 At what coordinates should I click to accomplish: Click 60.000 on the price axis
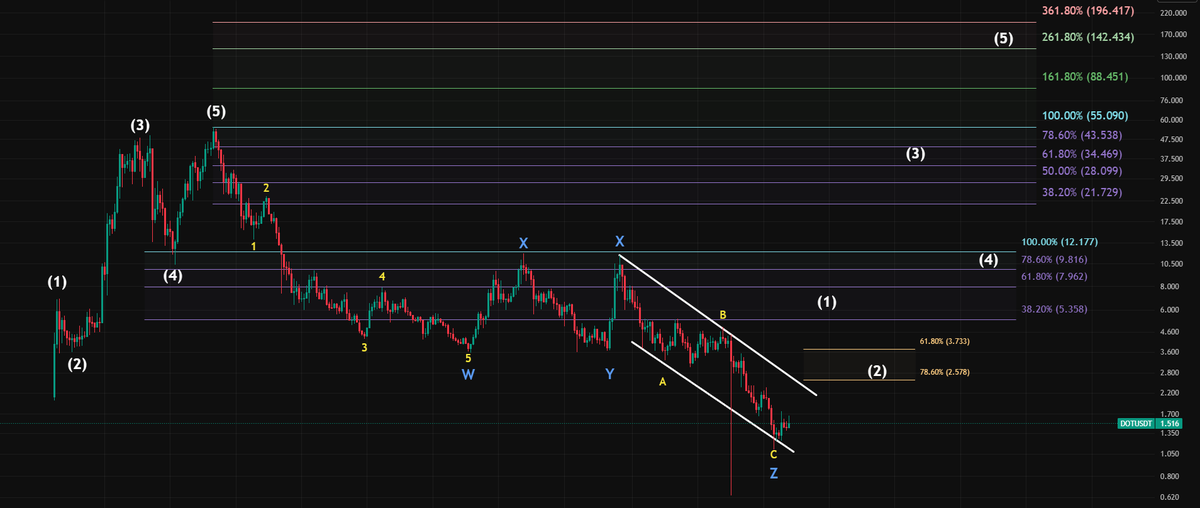tap(1171, 120)
